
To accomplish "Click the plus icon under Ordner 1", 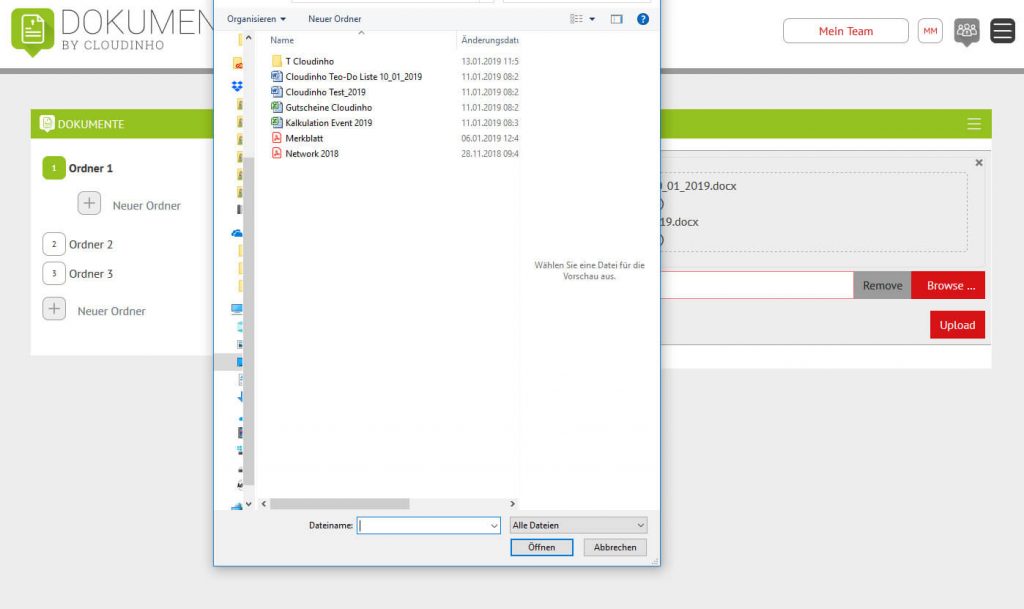I will [x=89, y=203].
